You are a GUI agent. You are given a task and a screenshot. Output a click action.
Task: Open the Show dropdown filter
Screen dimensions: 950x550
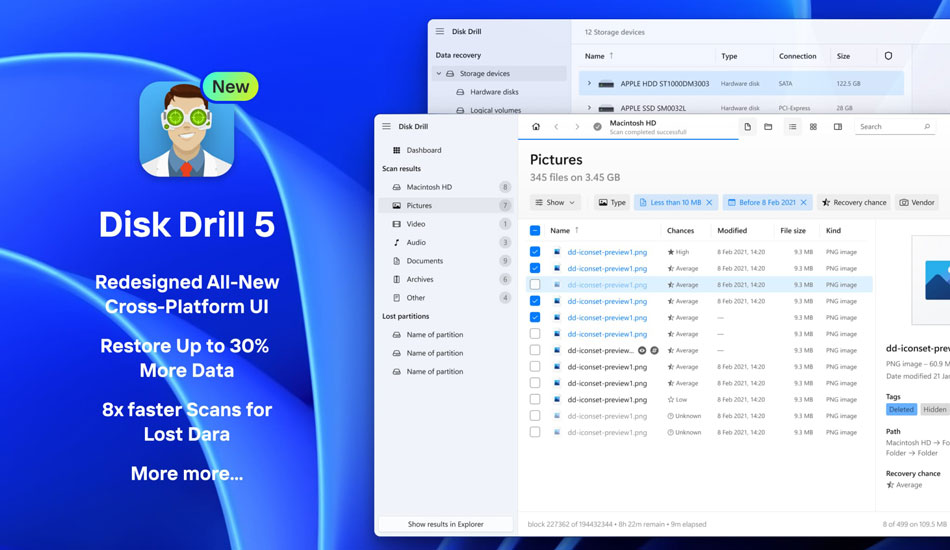556,202
